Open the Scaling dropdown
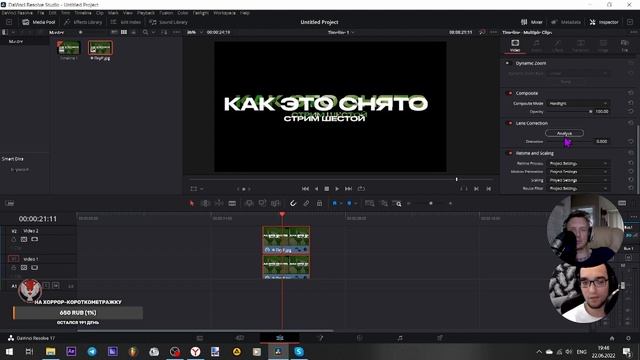Image resolution: width=640 pixels, height=360 pixels. tap(578, 180)
